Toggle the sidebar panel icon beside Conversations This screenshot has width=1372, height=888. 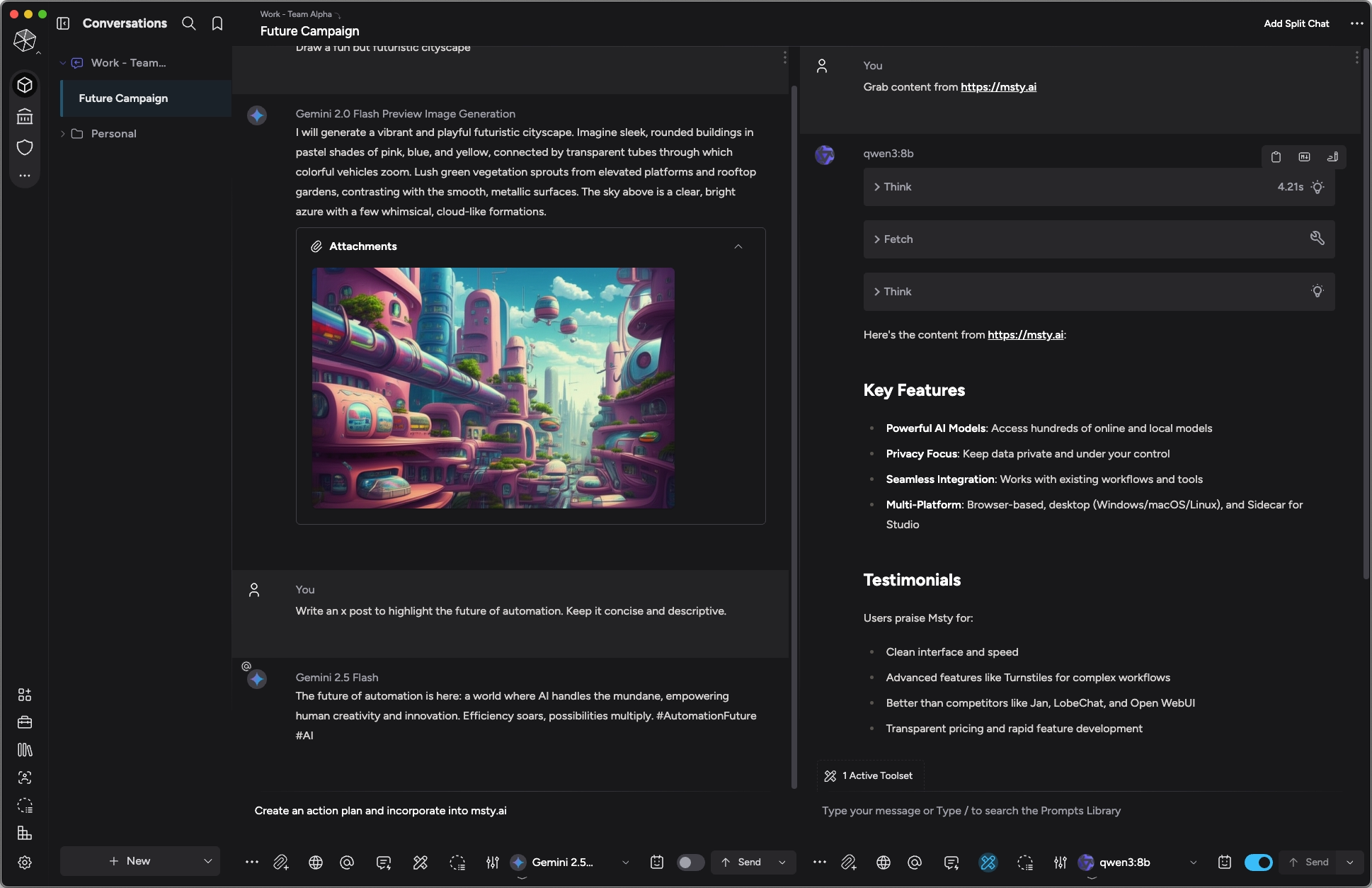click(63, 23)
